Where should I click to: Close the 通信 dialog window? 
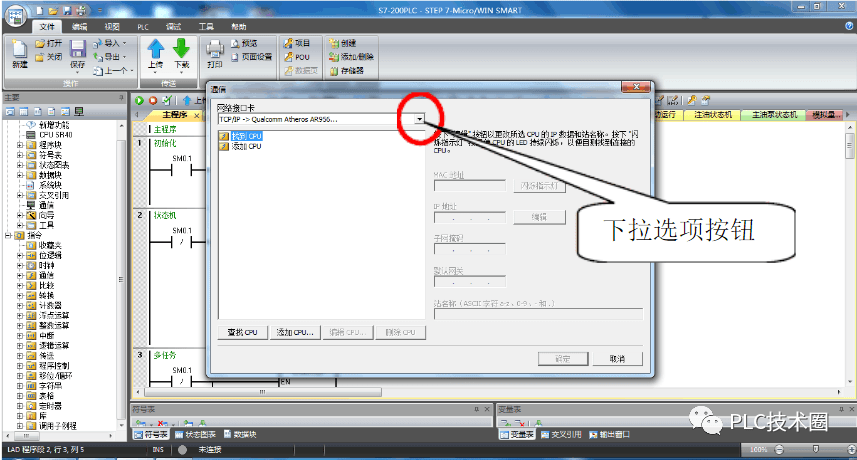click(x=636, y=87)
